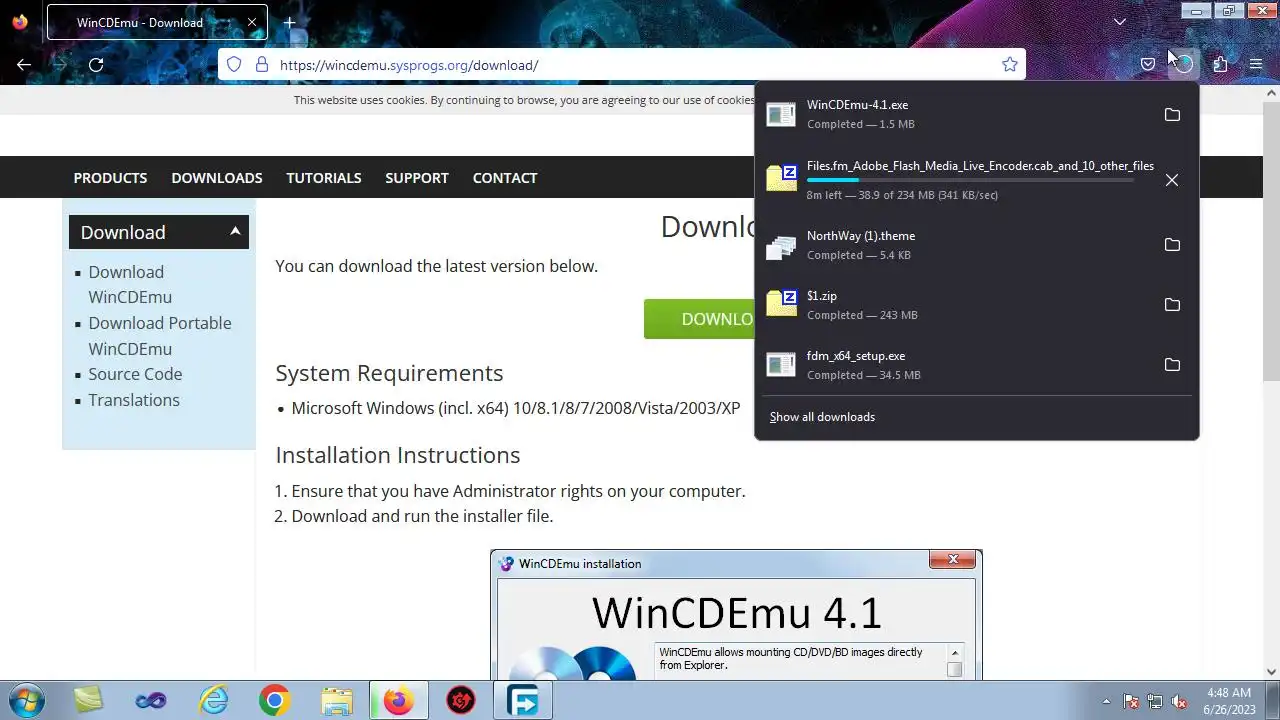Click Files.fm download progress bar

(970, 181)
